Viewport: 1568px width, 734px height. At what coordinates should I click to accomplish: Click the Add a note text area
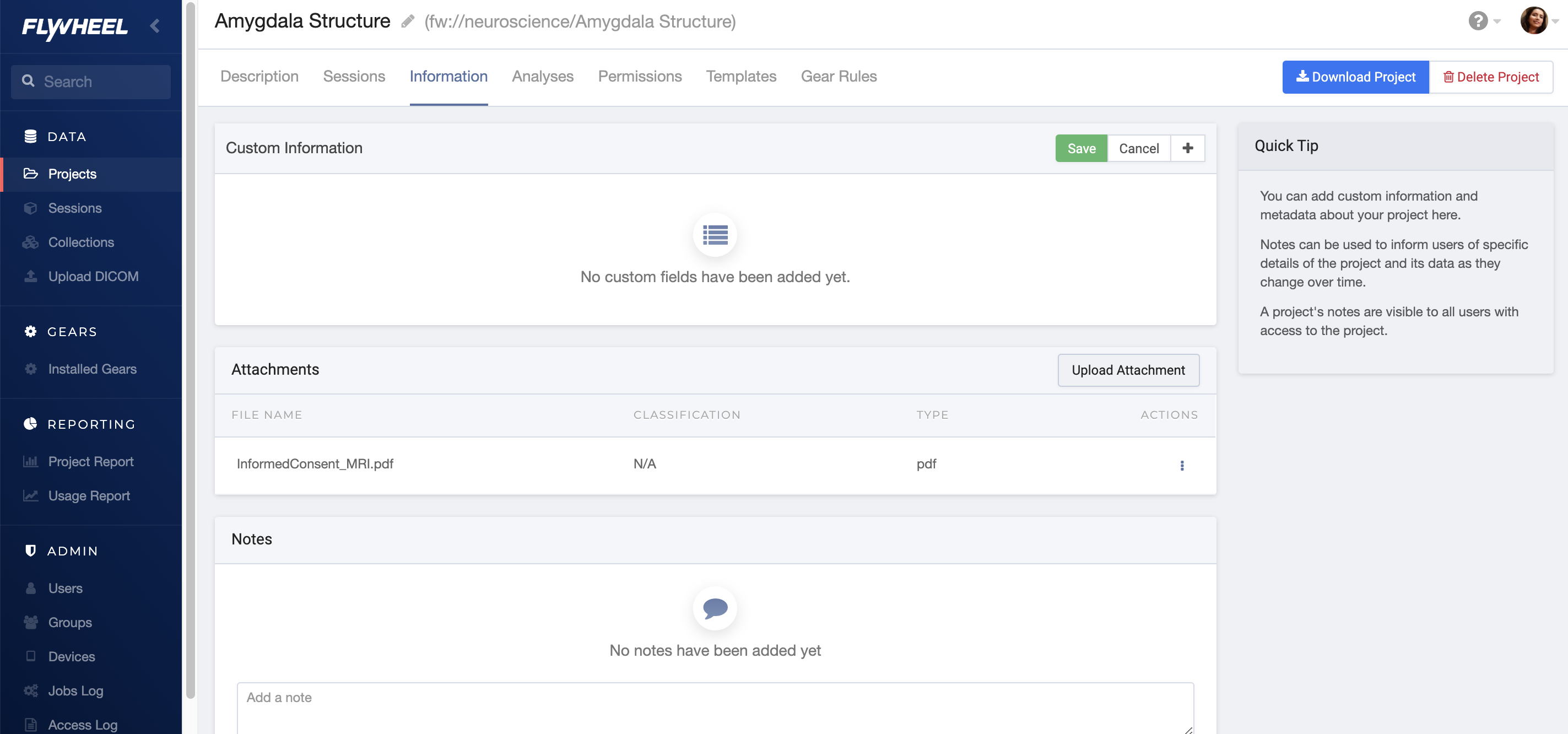[715, 708]
